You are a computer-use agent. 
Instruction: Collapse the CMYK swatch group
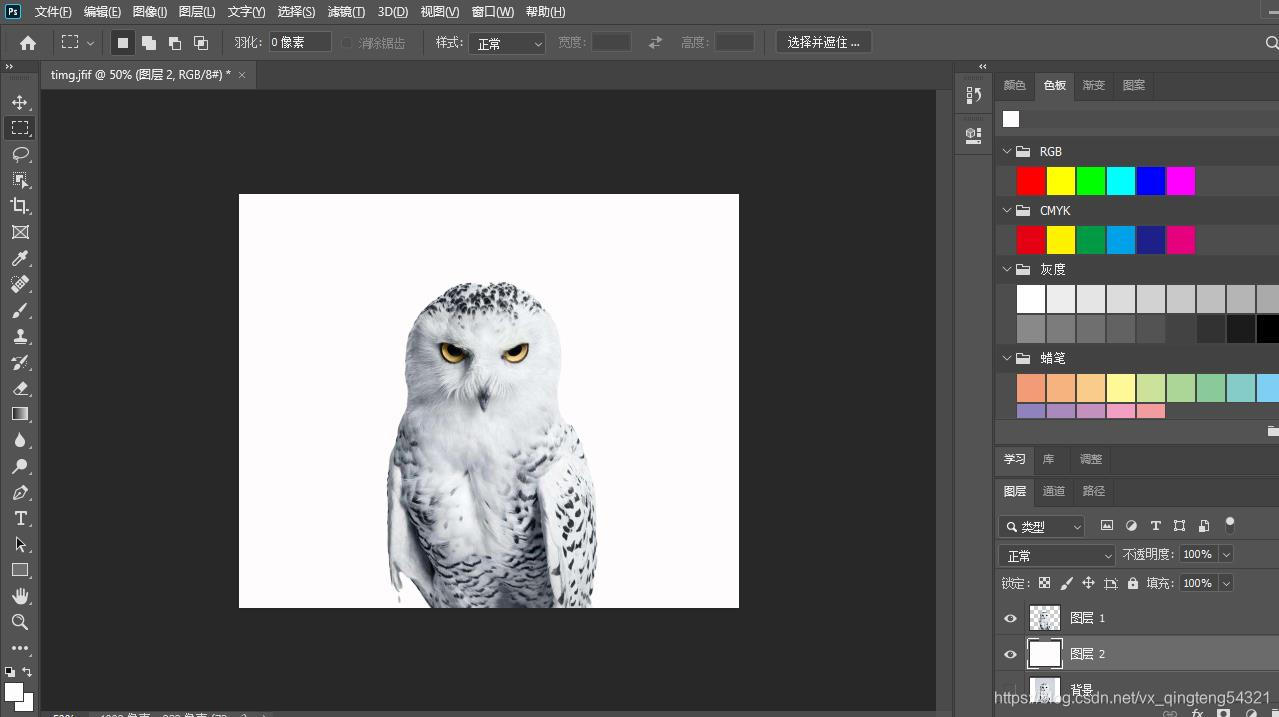(x=1007, y=211)
